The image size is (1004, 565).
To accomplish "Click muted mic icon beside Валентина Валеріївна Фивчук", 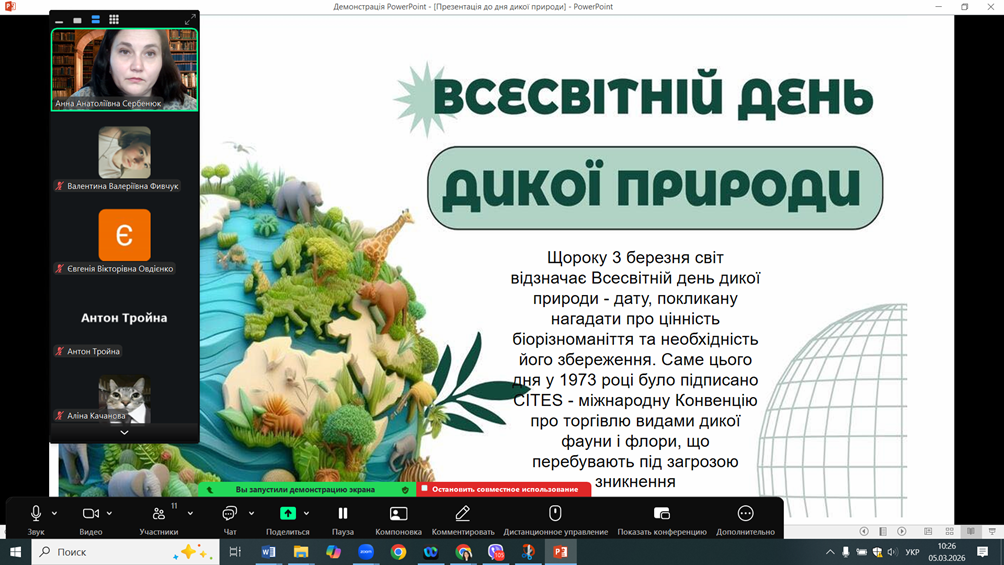I will click(x=60, y=186).
